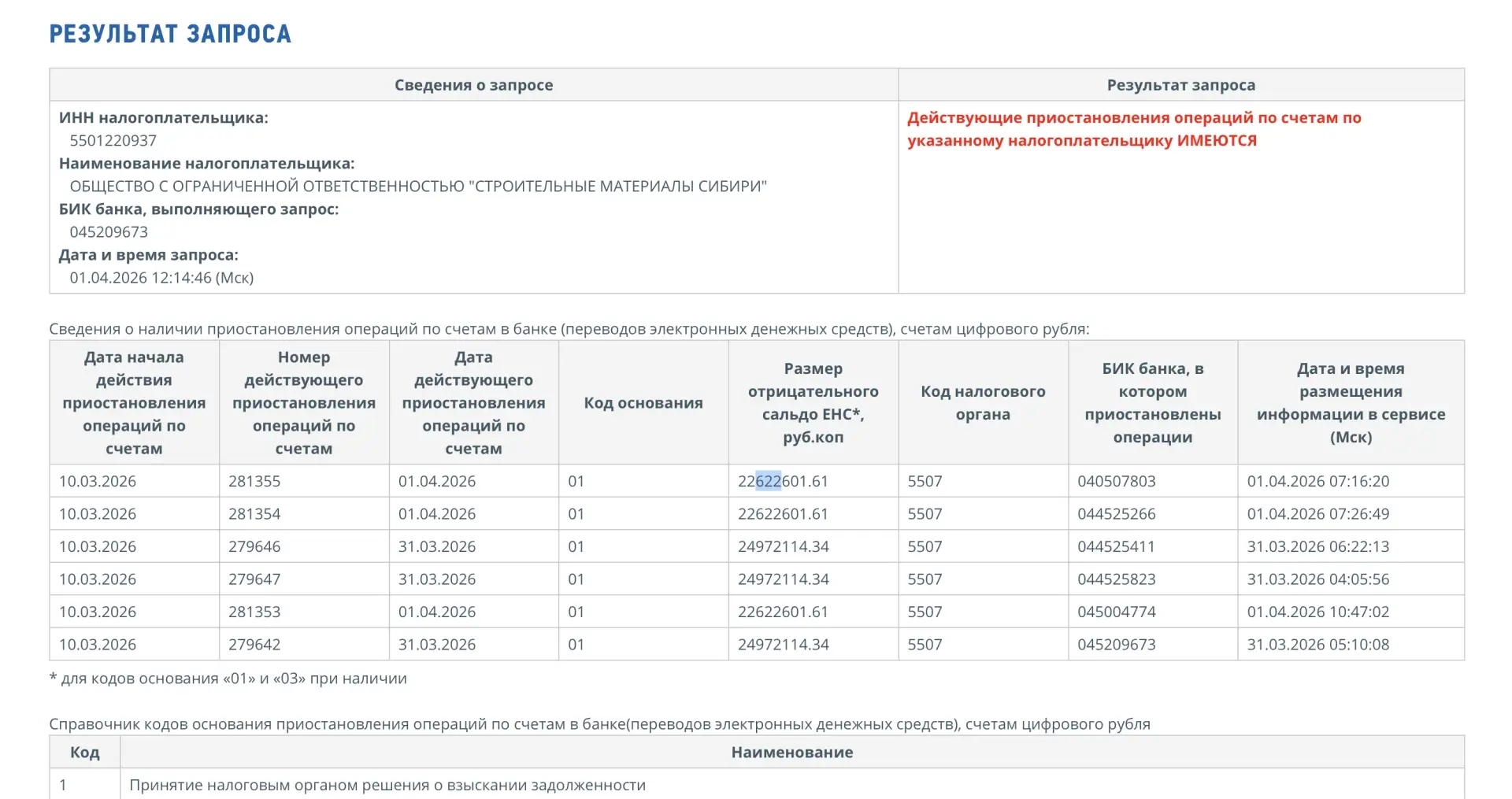
Task: Click the red active suspensions warning text
Action: [x=1133, y=129]
